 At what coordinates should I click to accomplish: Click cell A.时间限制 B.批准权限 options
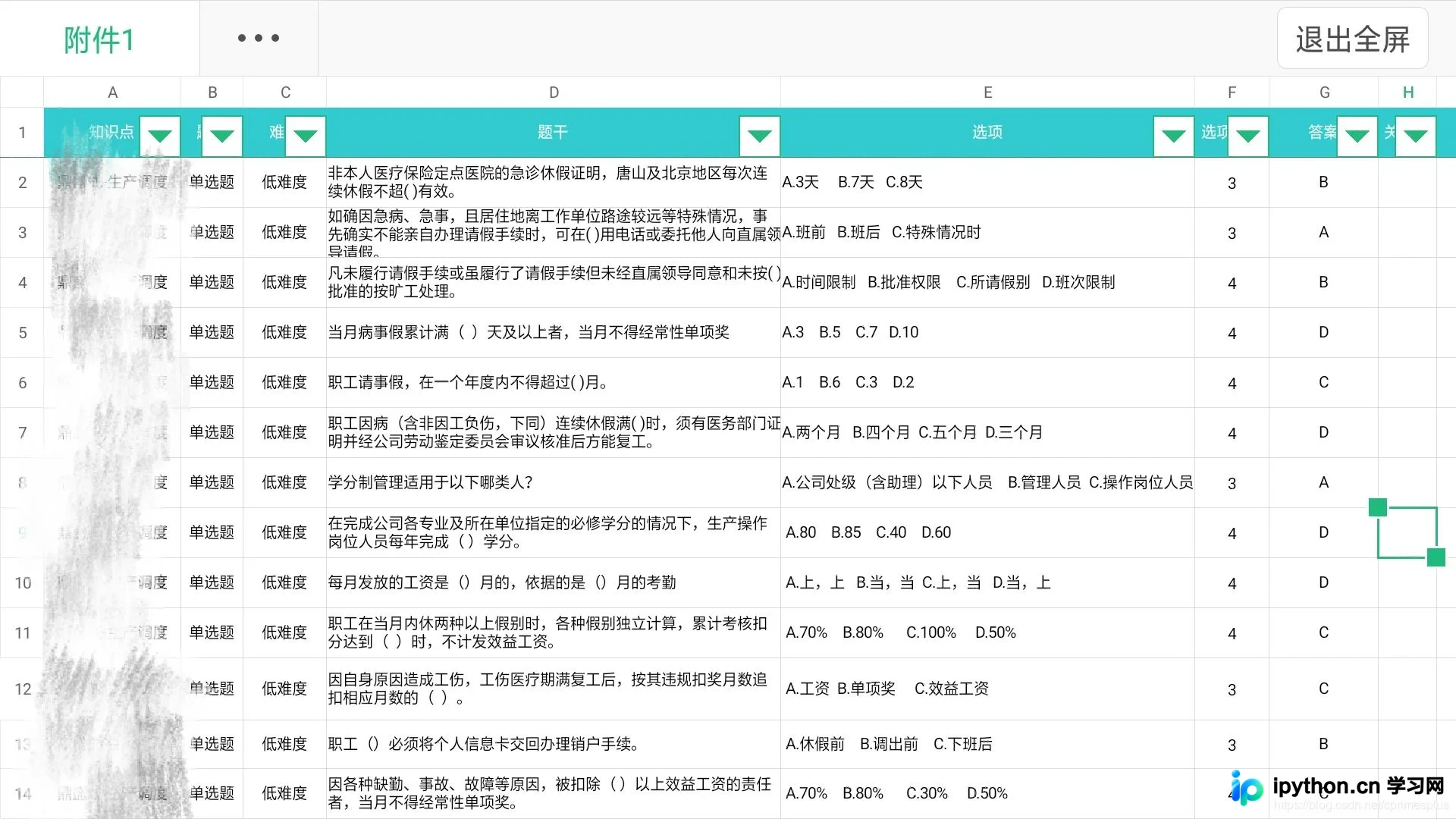pyautogui.click(x=987, y=282)
